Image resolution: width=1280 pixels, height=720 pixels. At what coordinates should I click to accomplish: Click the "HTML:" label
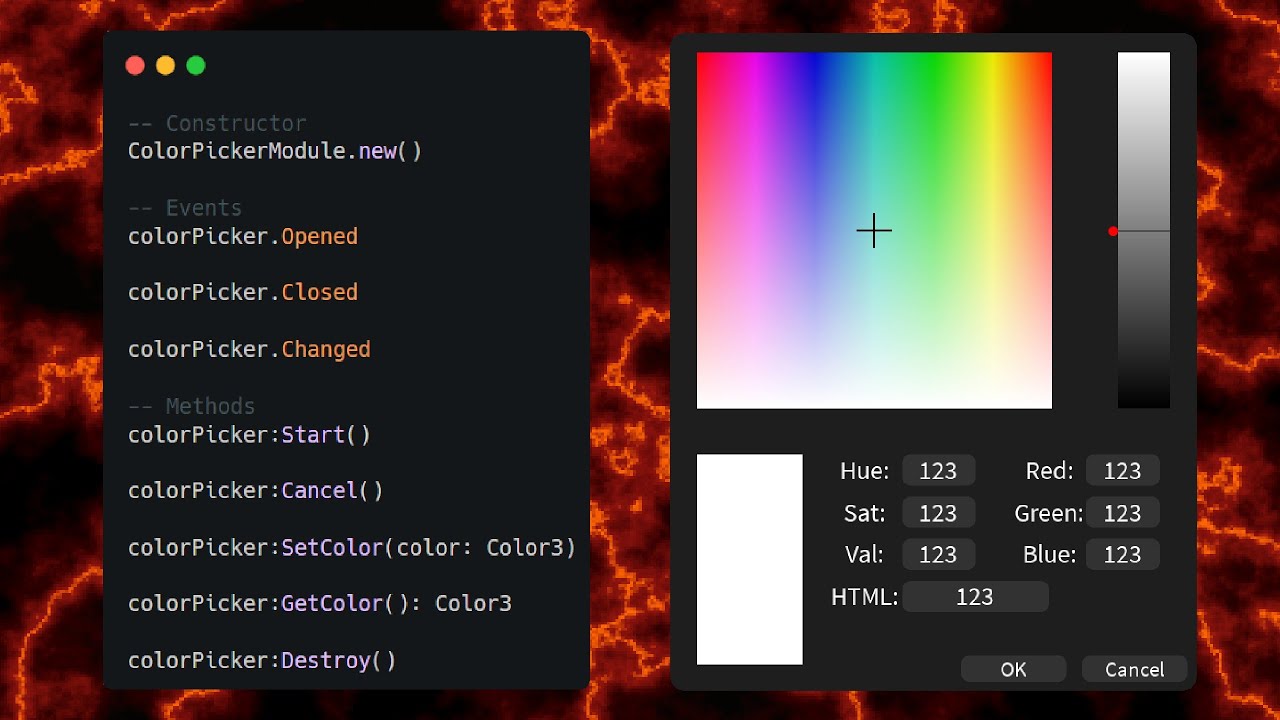(x=865, y=597)
